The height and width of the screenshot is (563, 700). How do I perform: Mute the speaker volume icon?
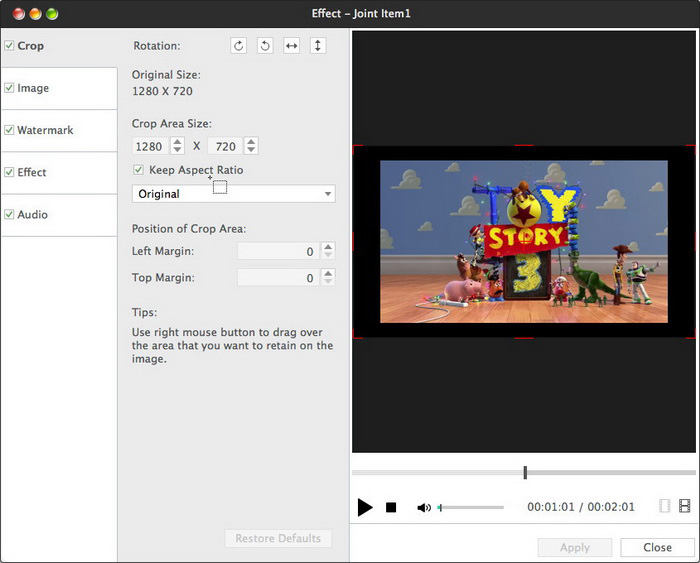tap(424, 508)
